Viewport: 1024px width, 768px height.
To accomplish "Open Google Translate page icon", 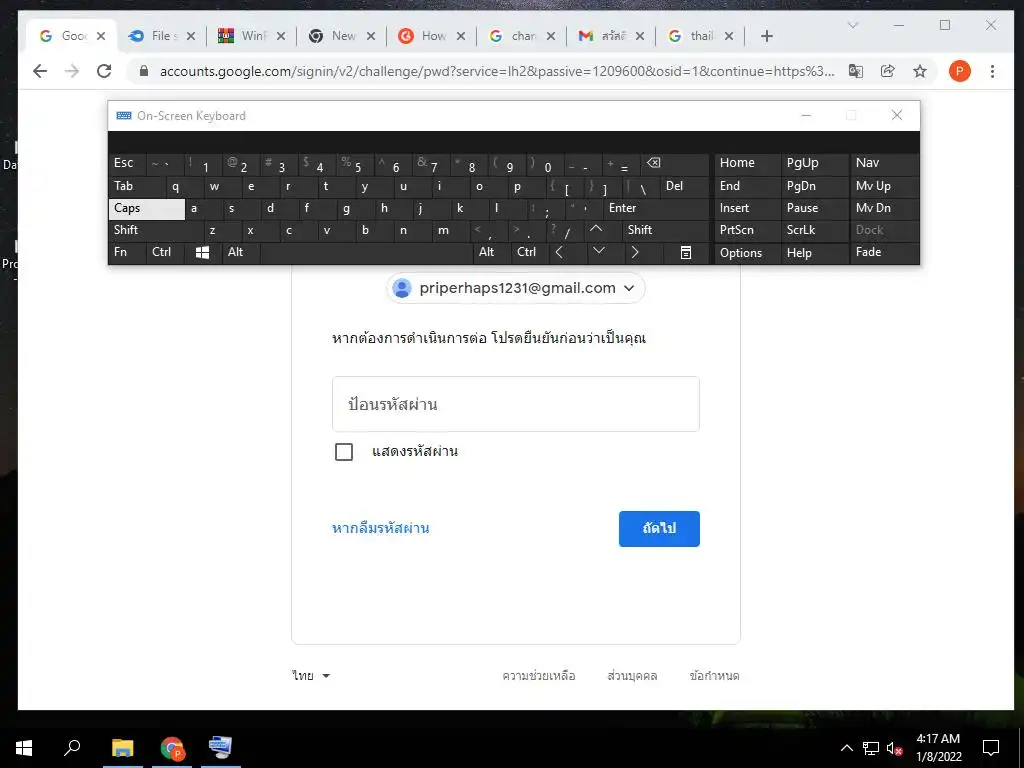I will (x=856, y=71).
